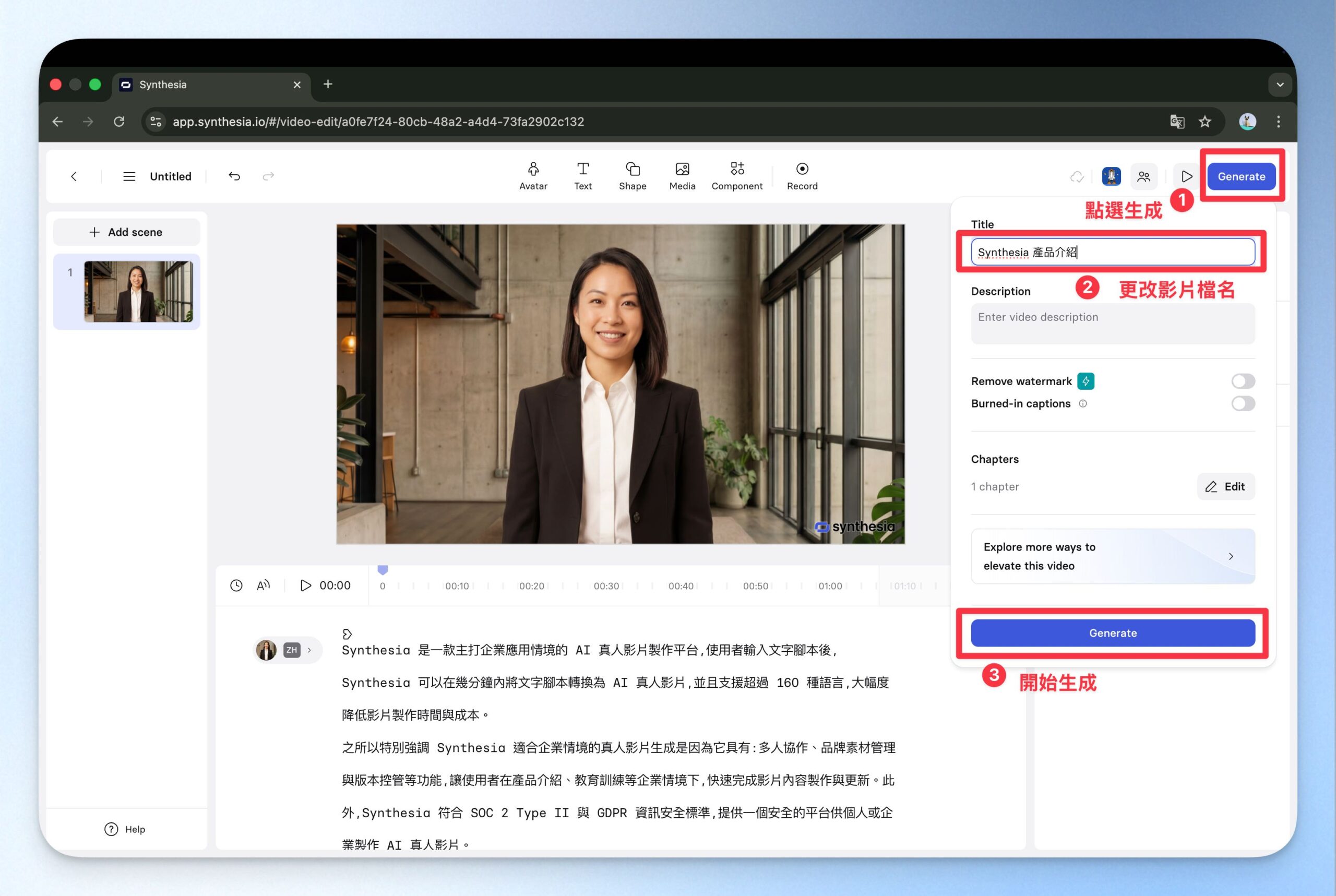Click the video Title input field

[x=1113, y=252]
